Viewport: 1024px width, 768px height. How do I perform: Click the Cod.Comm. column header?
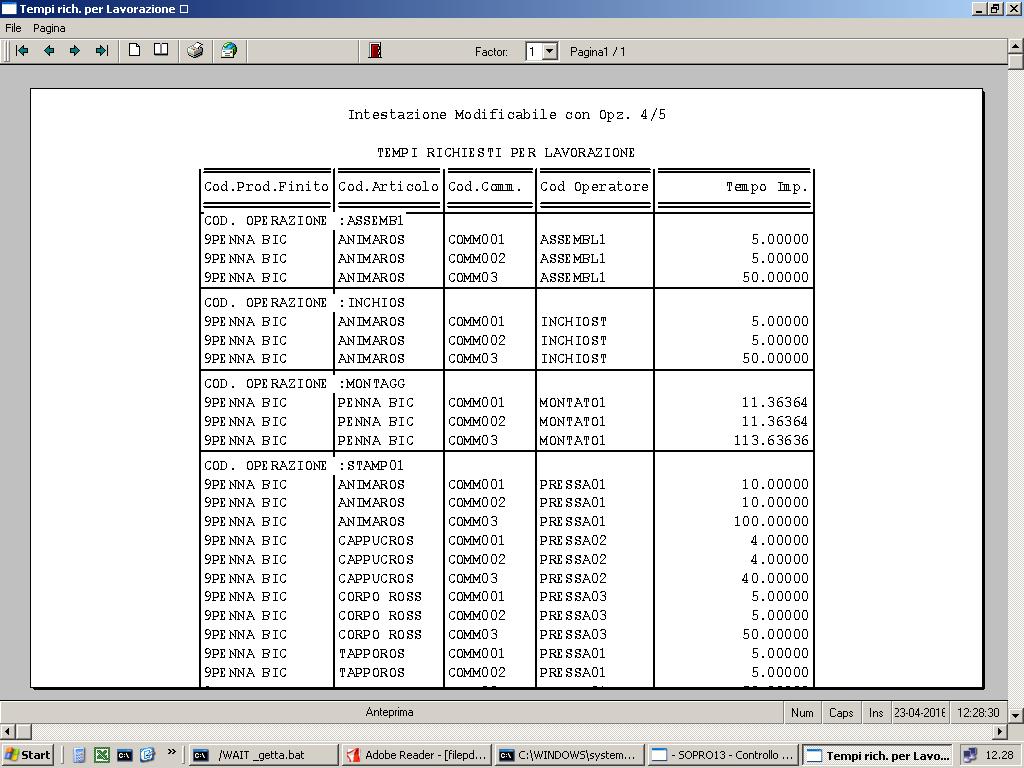click(x=485, y=187)
